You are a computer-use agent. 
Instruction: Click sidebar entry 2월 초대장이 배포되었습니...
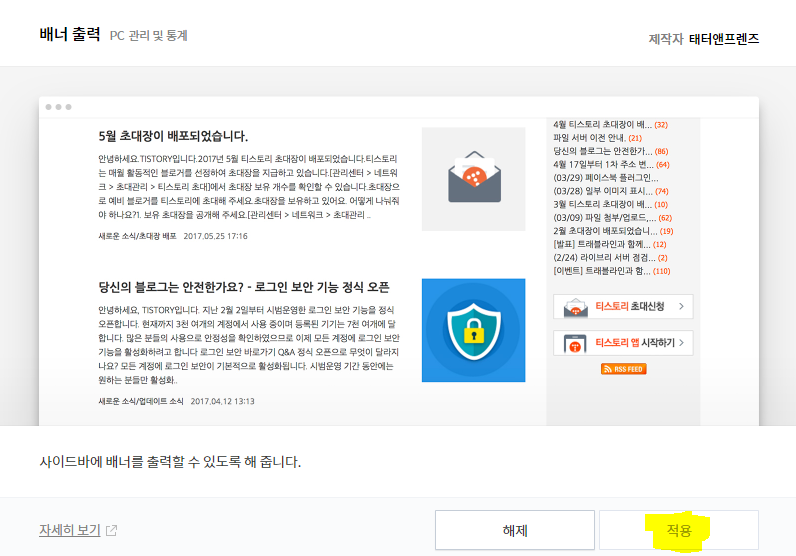pos(613,231)
